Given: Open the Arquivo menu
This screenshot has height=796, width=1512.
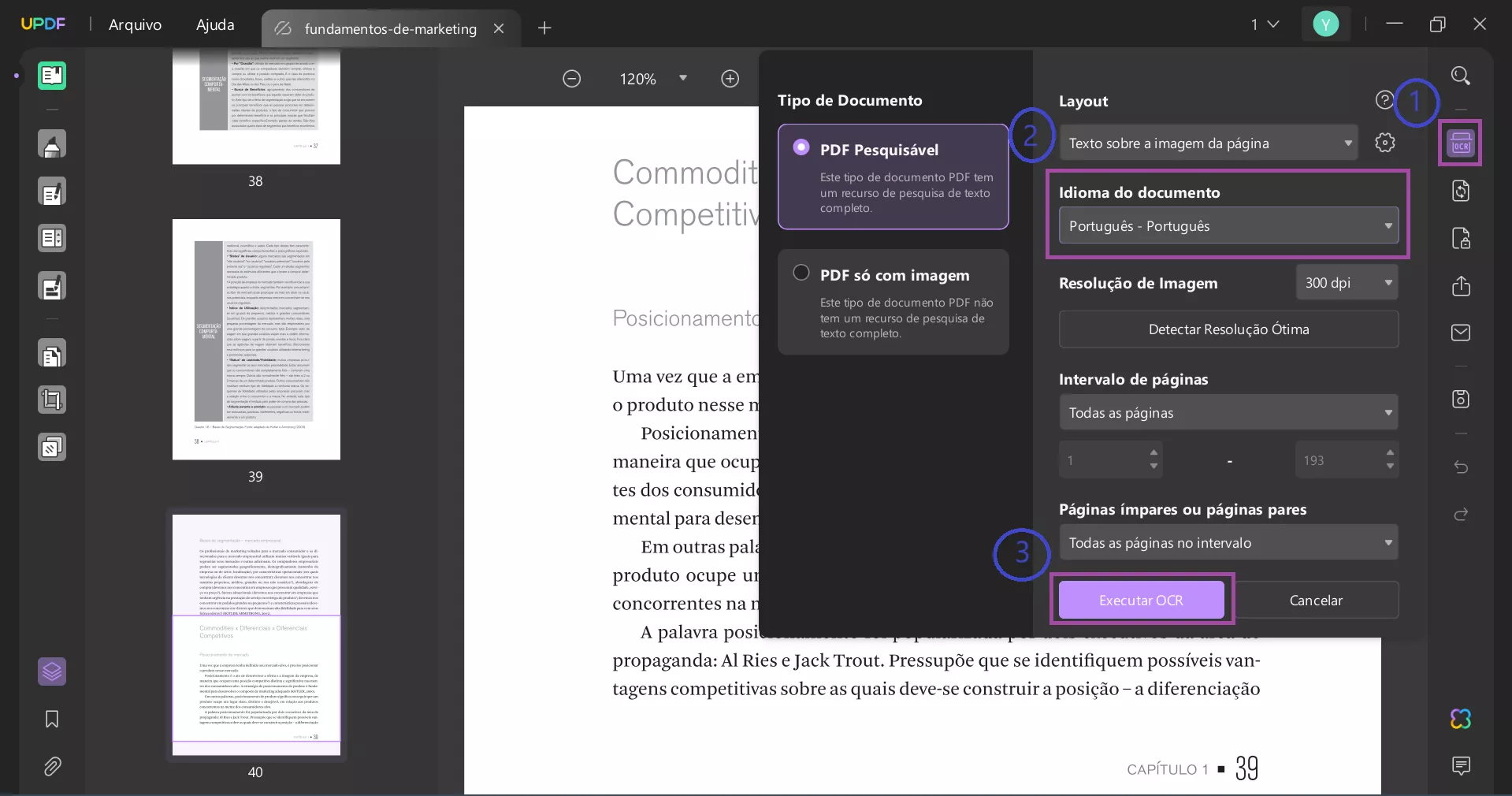Looking at the screenshot, I should (x=134, y=24).
